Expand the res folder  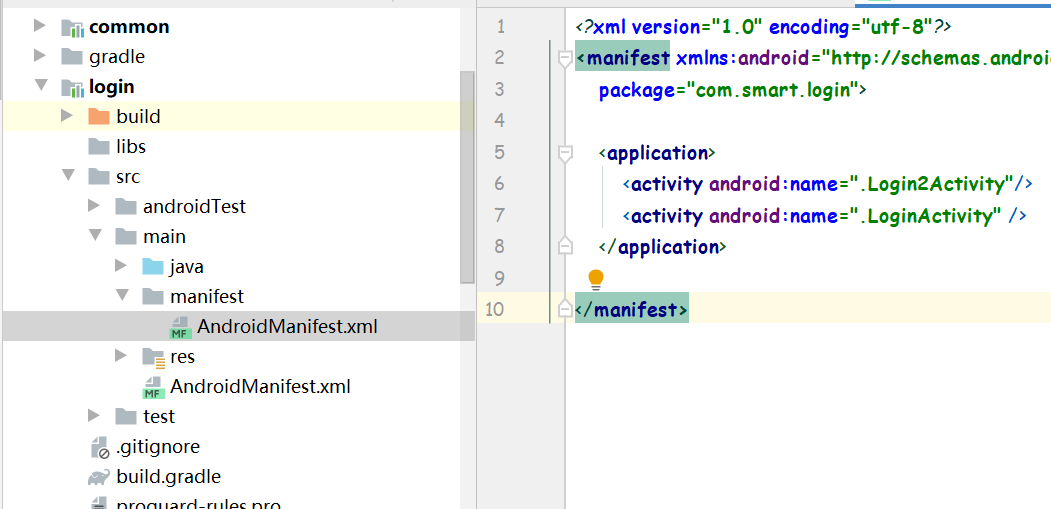pos(121,355)
